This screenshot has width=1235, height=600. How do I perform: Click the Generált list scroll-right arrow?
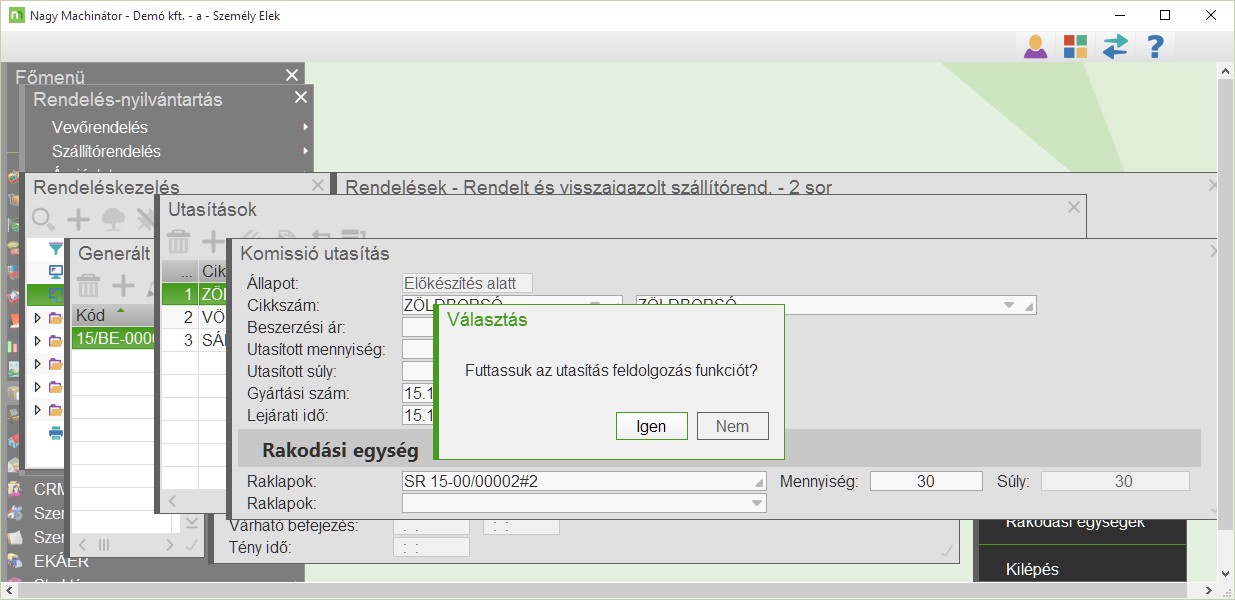tap(168, 545)
